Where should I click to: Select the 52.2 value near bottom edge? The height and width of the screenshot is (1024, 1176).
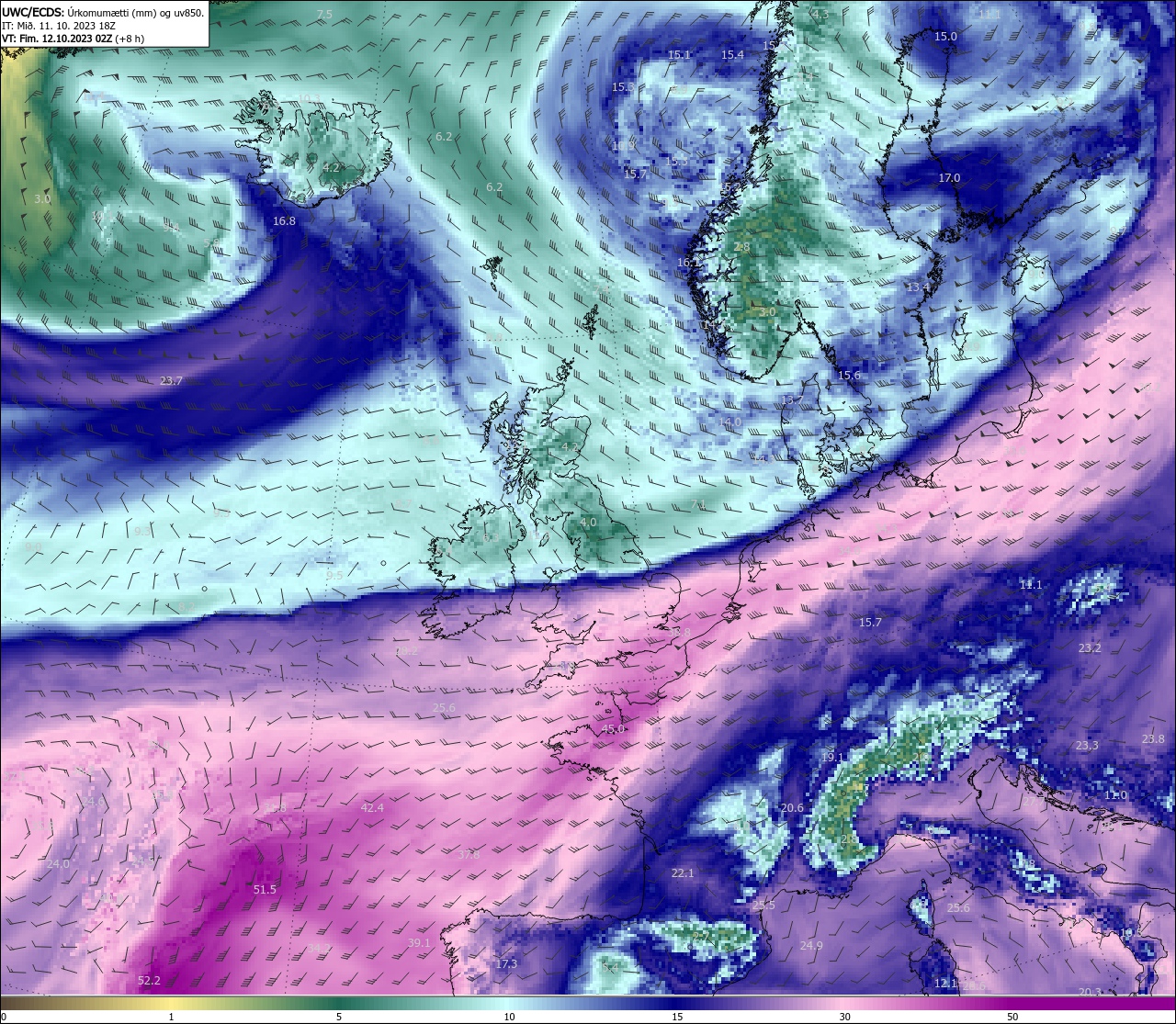point(149,981)
